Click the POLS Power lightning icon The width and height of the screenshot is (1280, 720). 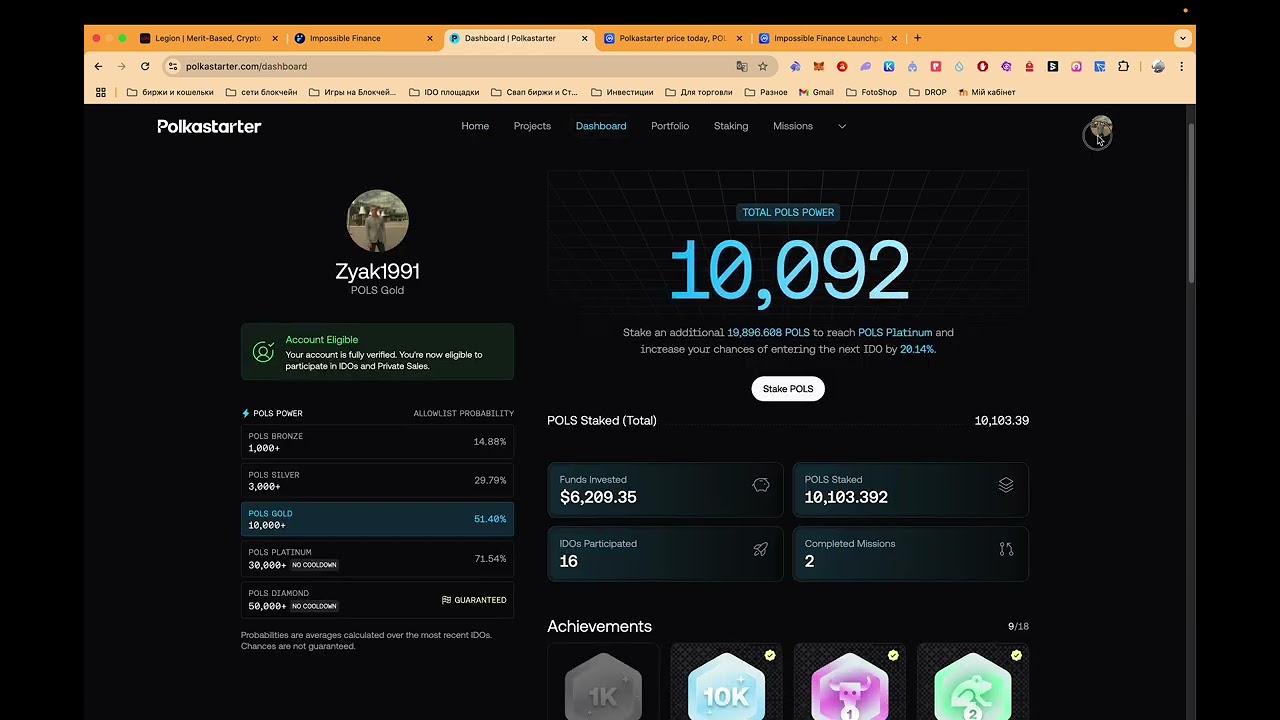(246, 413)
